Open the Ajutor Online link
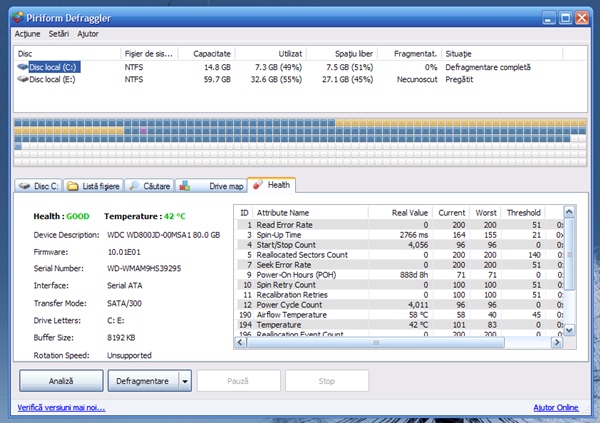This screenshot has width=600, height=423. tap(556, 408)
